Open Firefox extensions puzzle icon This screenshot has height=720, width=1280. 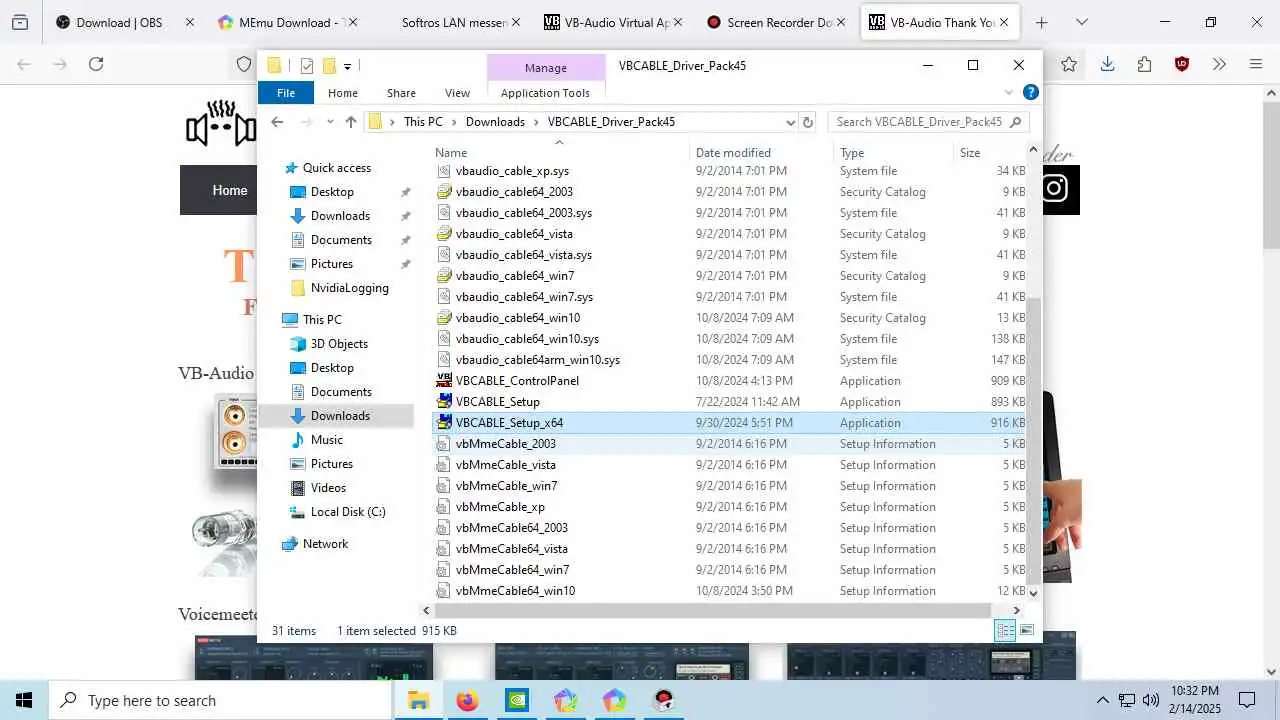coord(1144,64)
